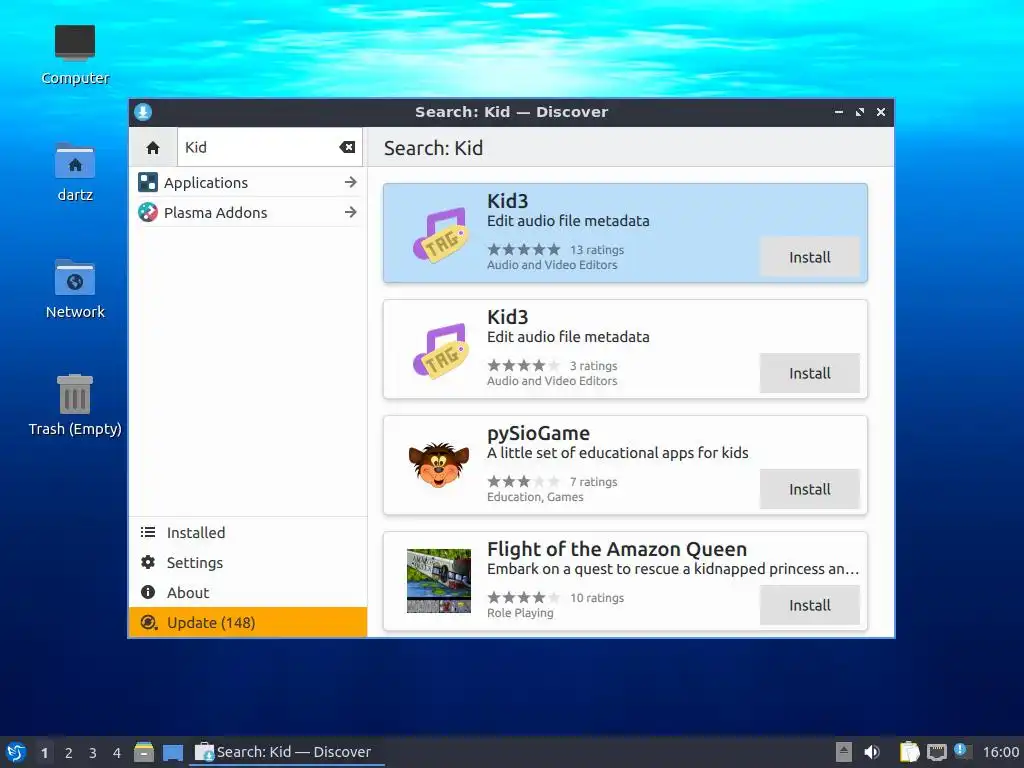Click the star rating of 13-ratings Kid3

[x=524, y=249]
